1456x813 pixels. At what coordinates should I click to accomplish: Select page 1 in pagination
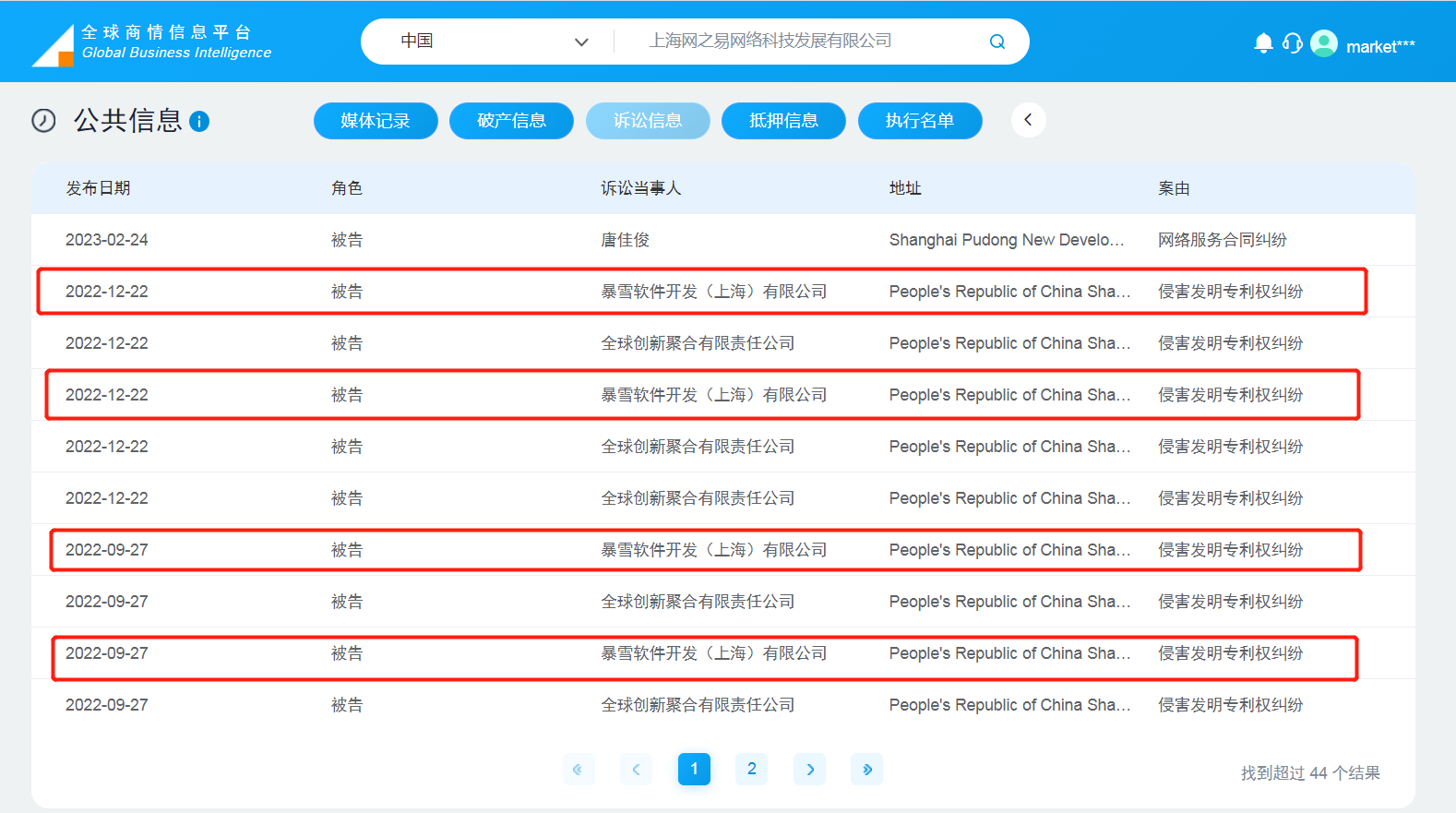[694, 769]
